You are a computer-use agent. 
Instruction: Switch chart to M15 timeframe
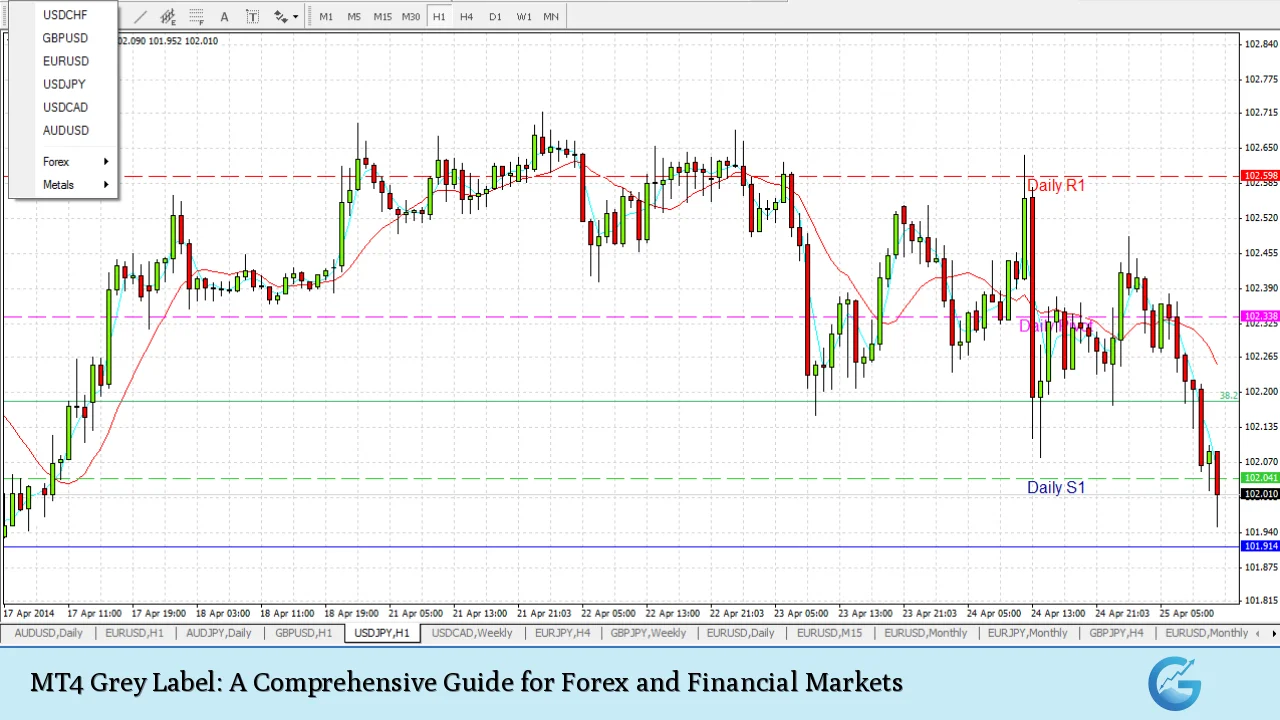pyautogui.click(x=382, y=16)
